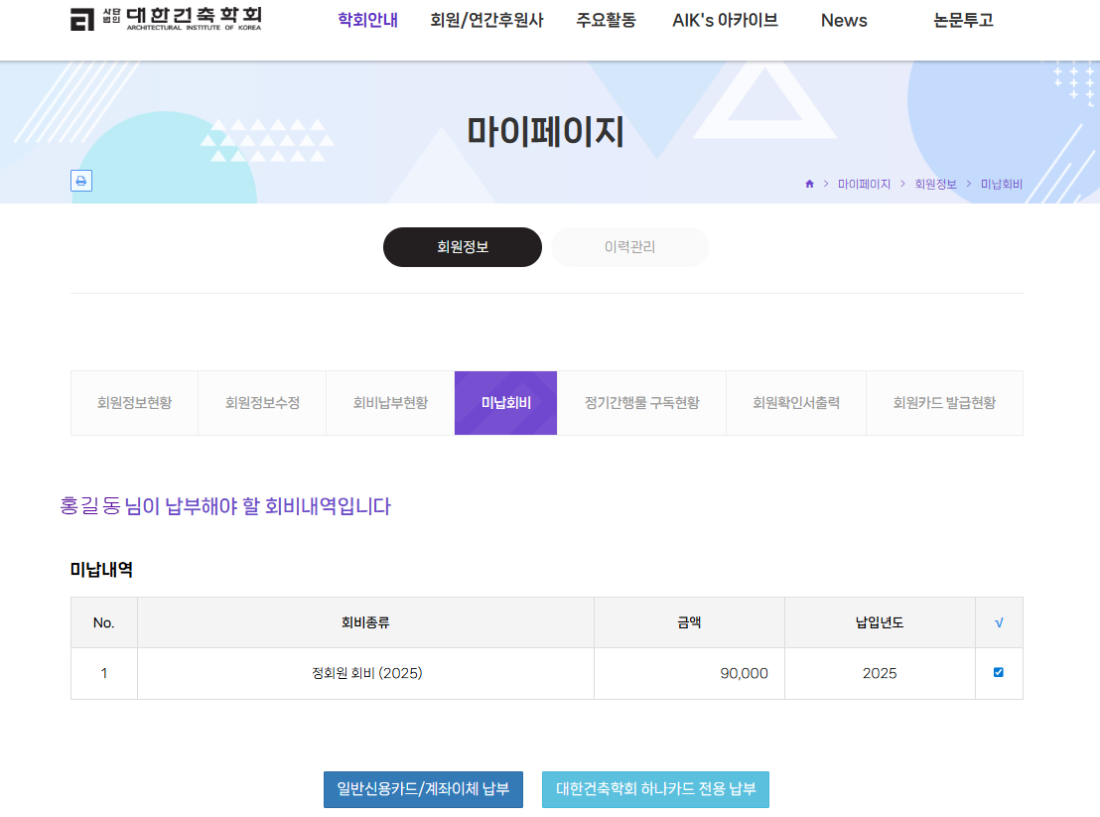Click the 마이페이지 breadcrumb link
Image resolution: width=1100 pixels, height=817 pixels.
pyautogui.click(x=863, y=184)
